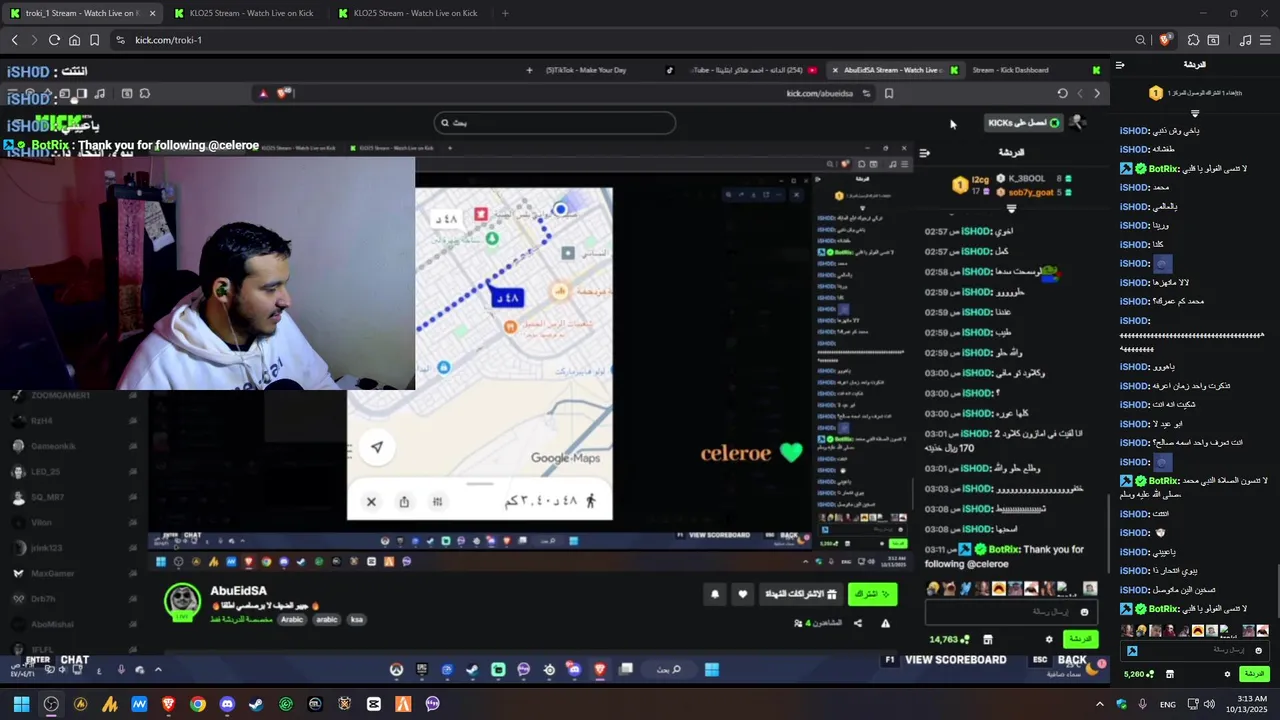Open AbuEidSA channel avatar
1280x720 pixels.
181,601
